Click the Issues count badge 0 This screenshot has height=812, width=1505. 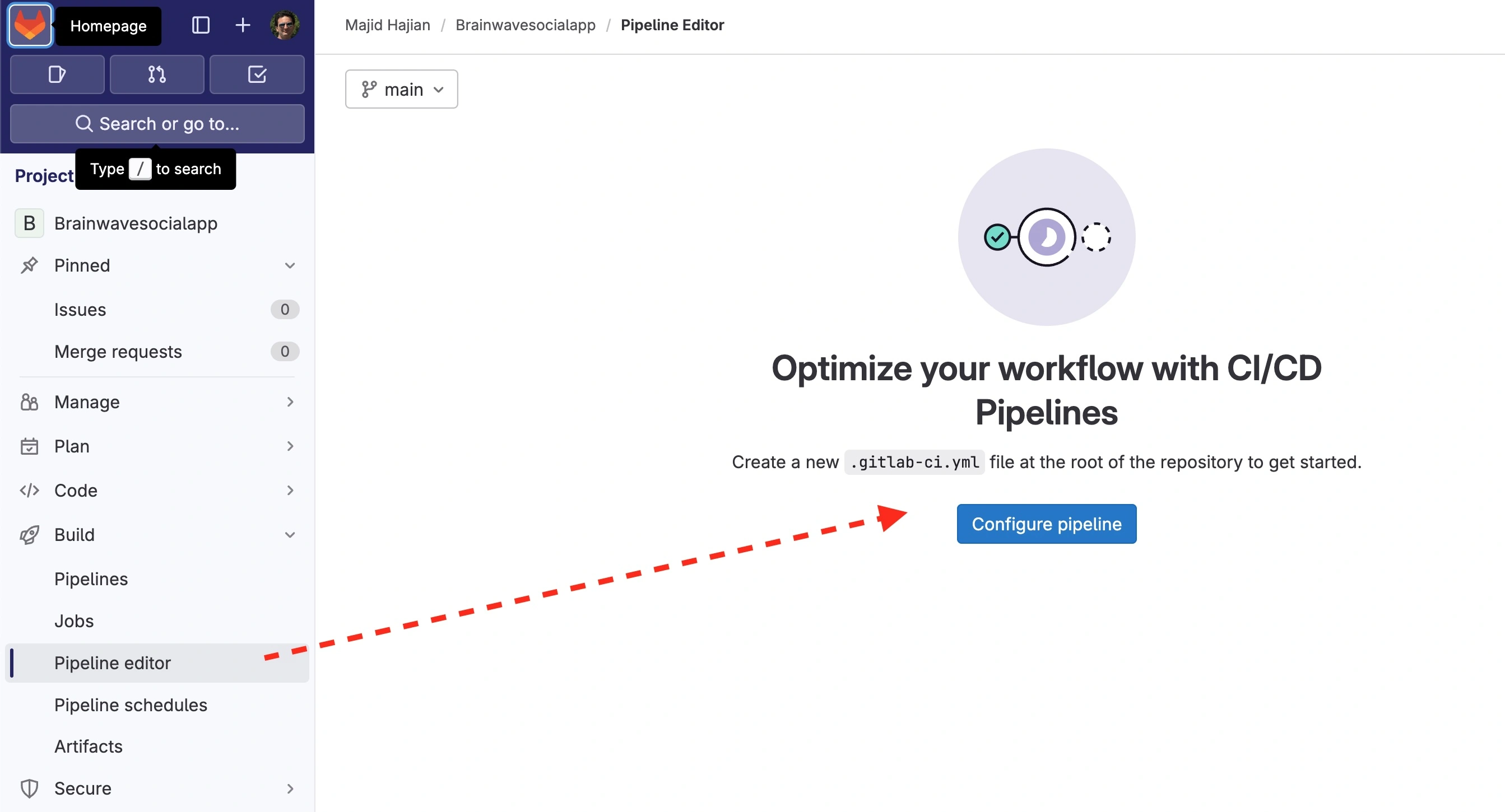coord(285,309)
